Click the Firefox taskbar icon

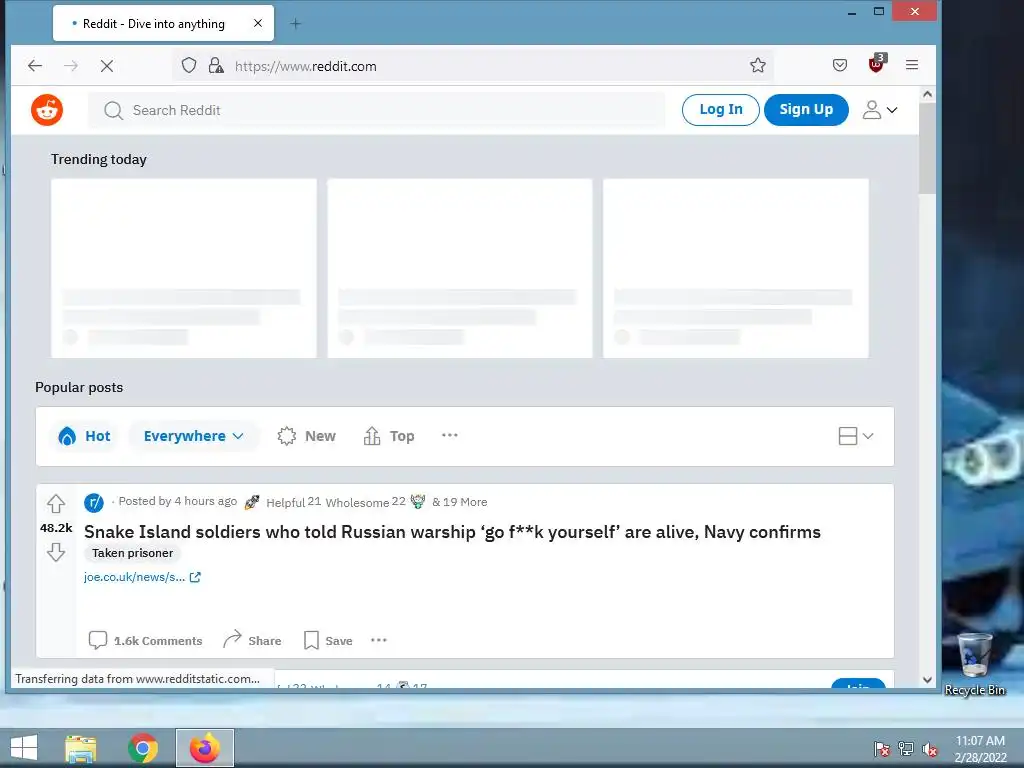click(205, 748)
